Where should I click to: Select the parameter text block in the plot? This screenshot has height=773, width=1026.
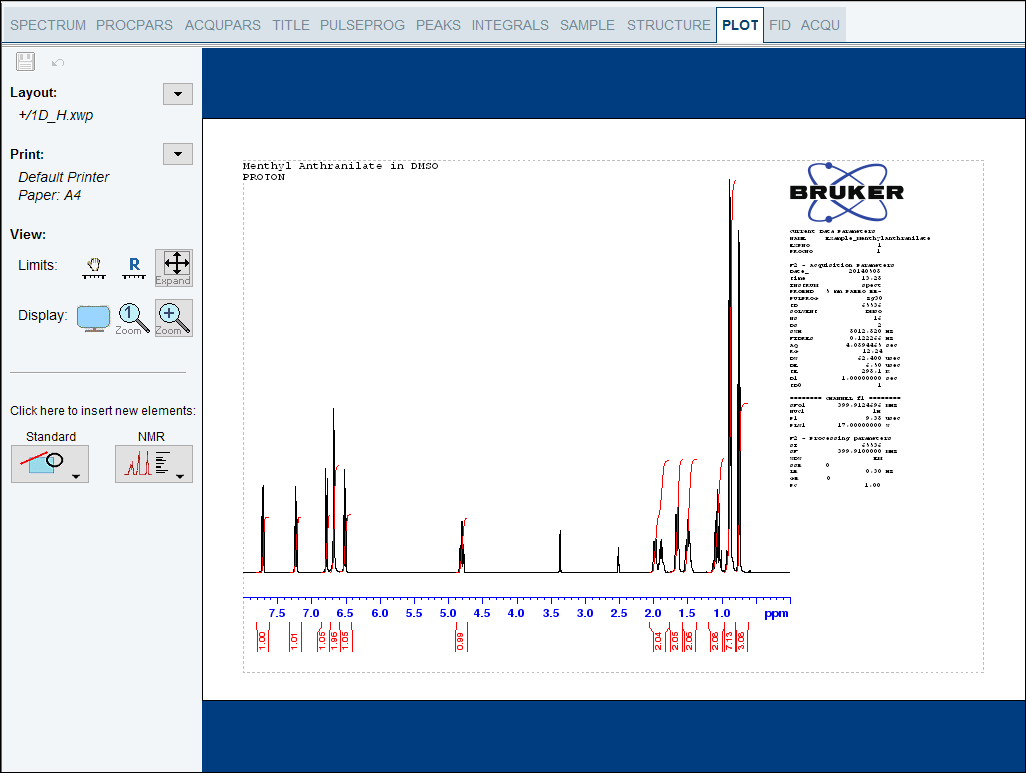(859, 358)
